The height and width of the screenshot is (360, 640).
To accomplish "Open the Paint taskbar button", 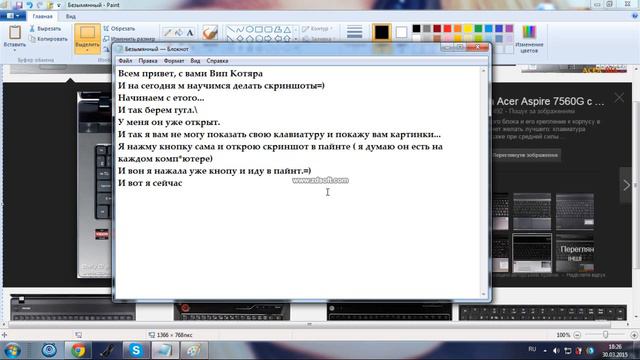I will [194, 351].
